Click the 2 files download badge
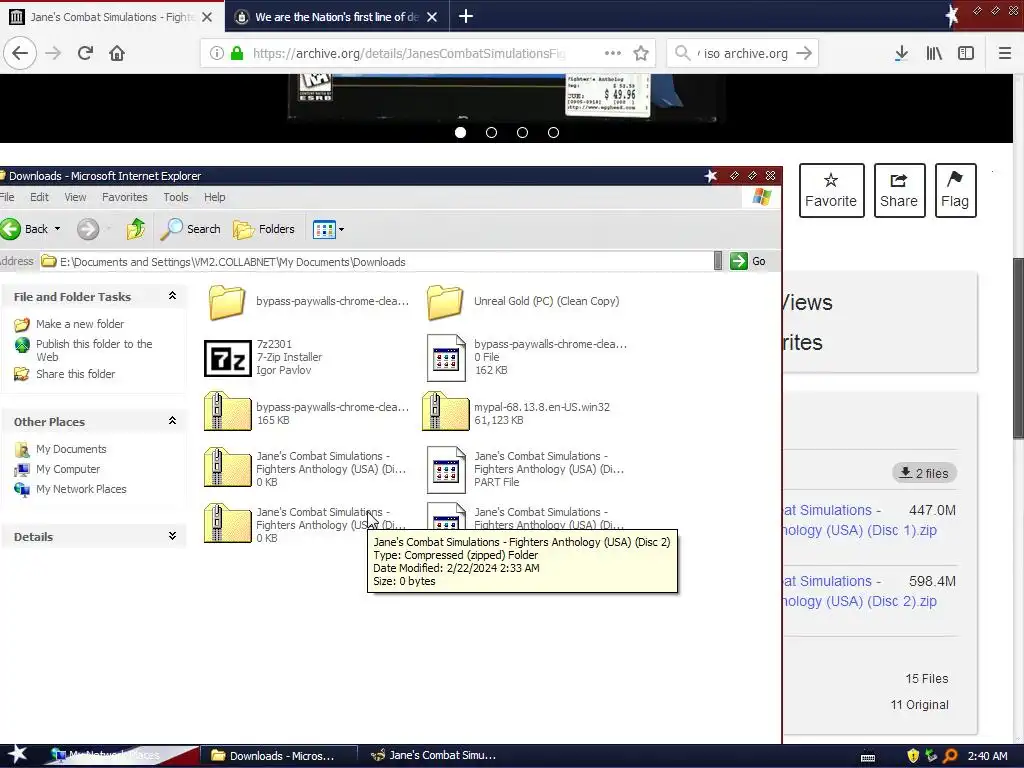1024x768 pixels. [924, 473]
